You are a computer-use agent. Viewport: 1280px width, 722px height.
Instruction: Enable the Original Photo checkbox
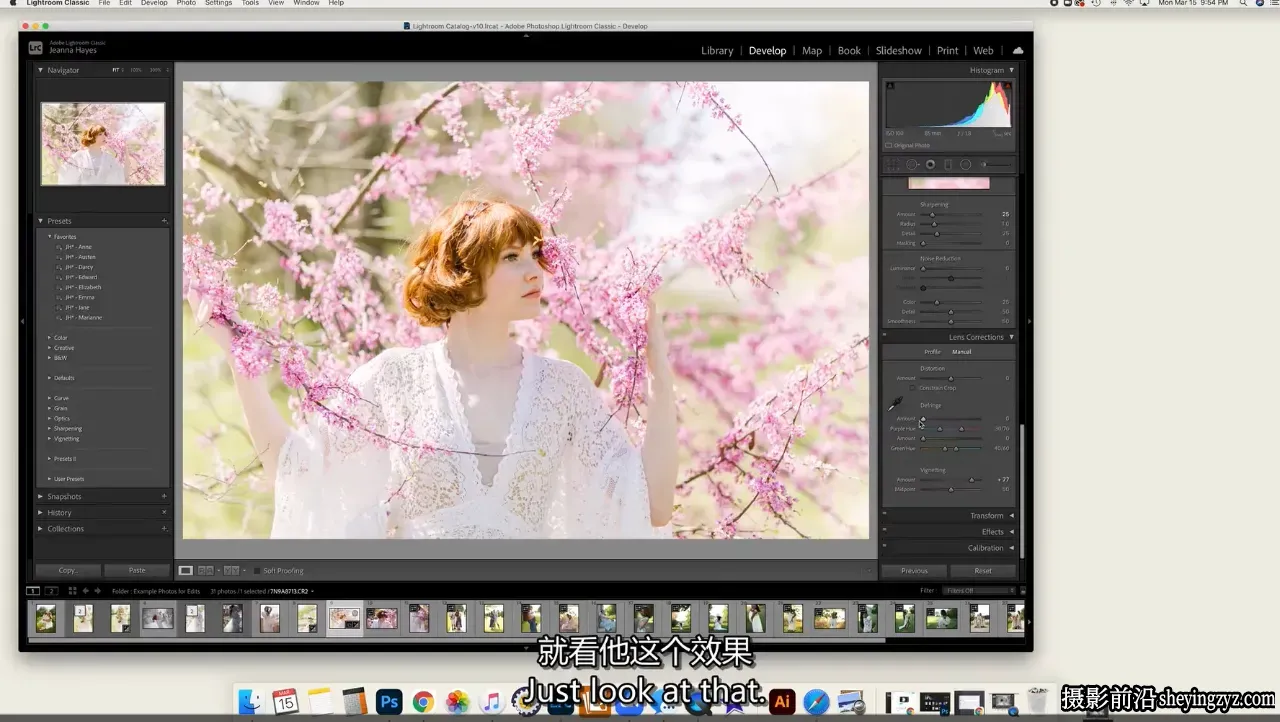coord(888,145)
